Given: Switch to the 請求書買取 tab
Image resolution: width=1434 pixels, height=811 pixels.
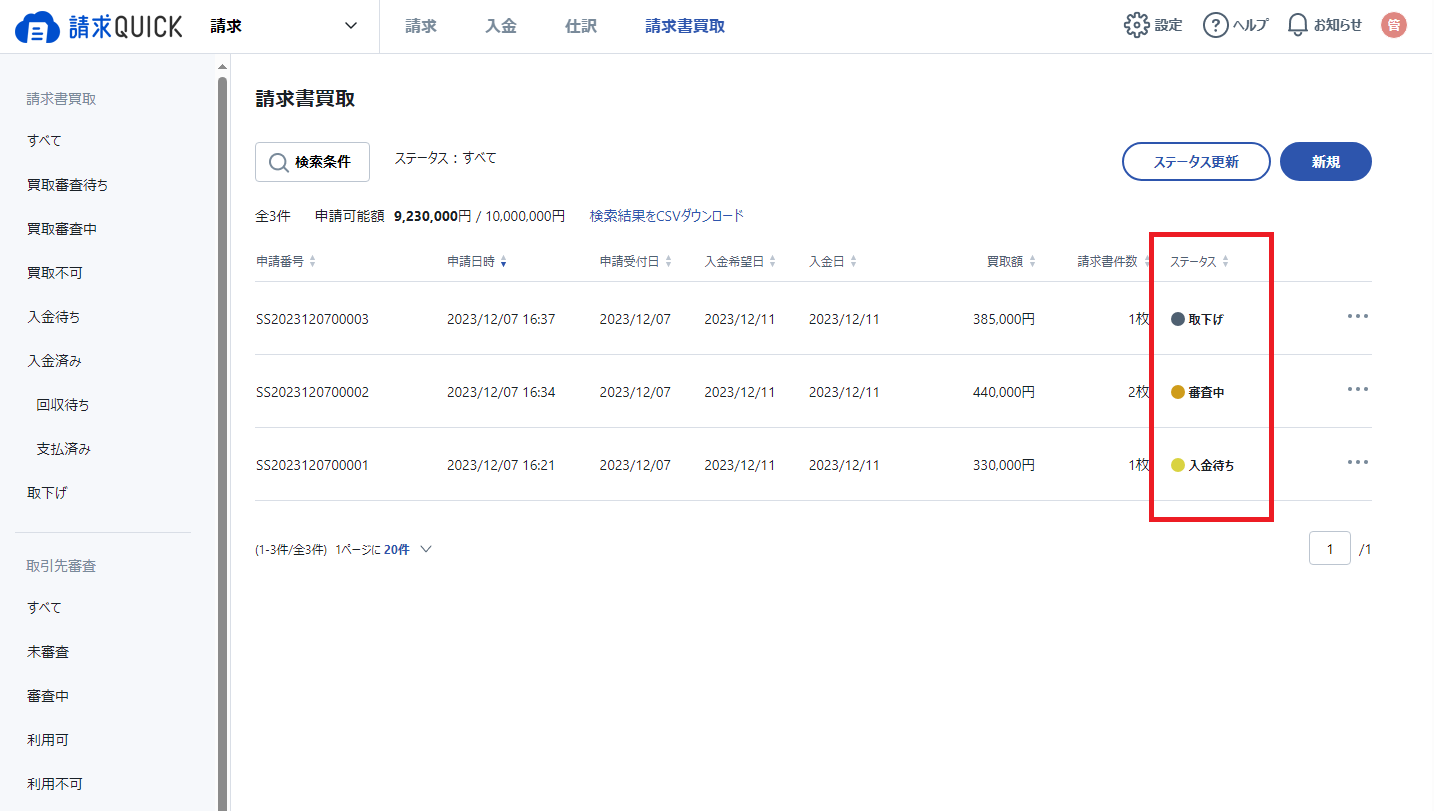Looking at the screenshot, I should click(x=685, y=26).
